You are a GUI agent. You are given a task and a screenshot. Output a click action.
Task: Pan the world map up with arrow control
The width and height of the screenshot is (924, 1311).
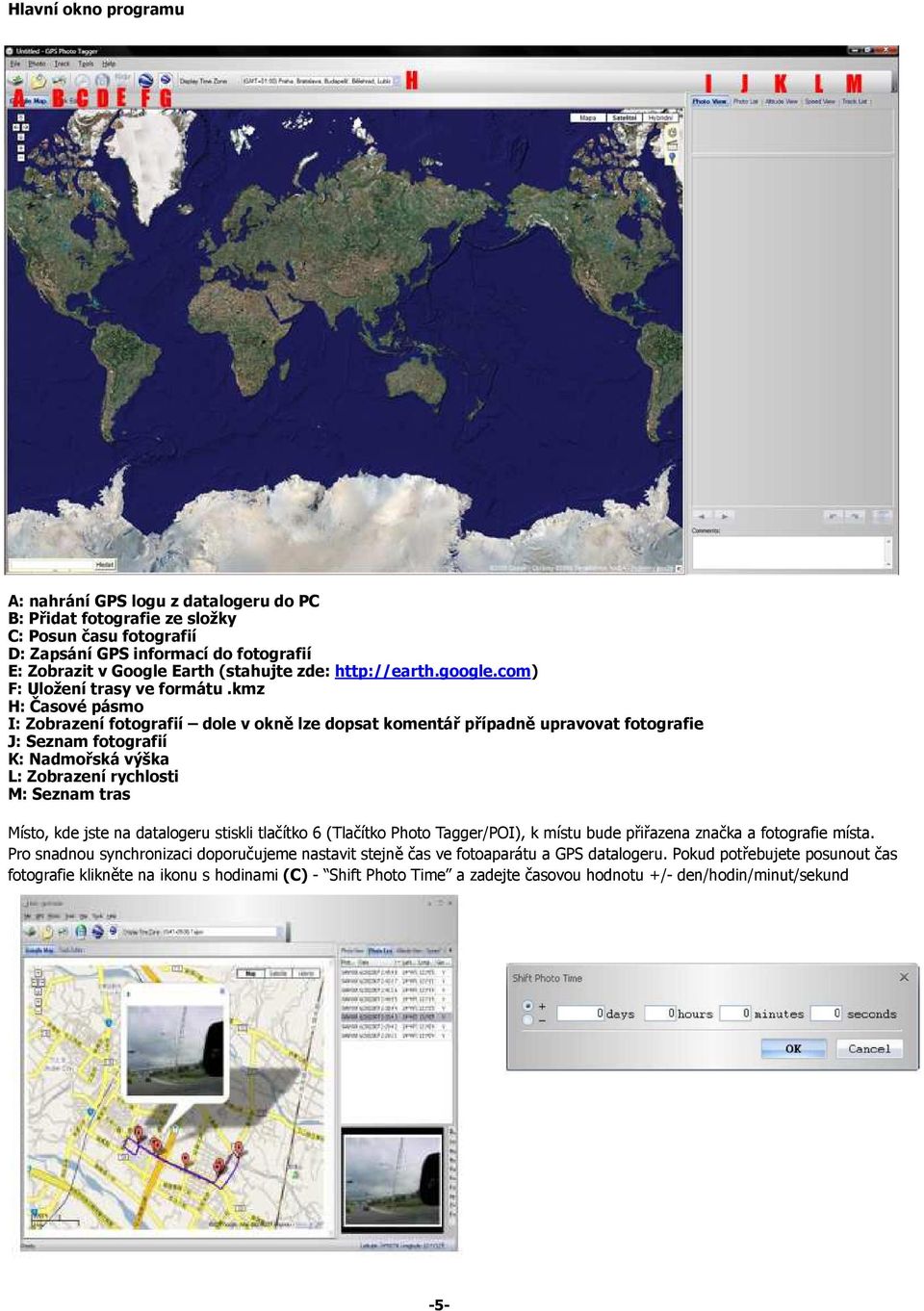(21, 117)
